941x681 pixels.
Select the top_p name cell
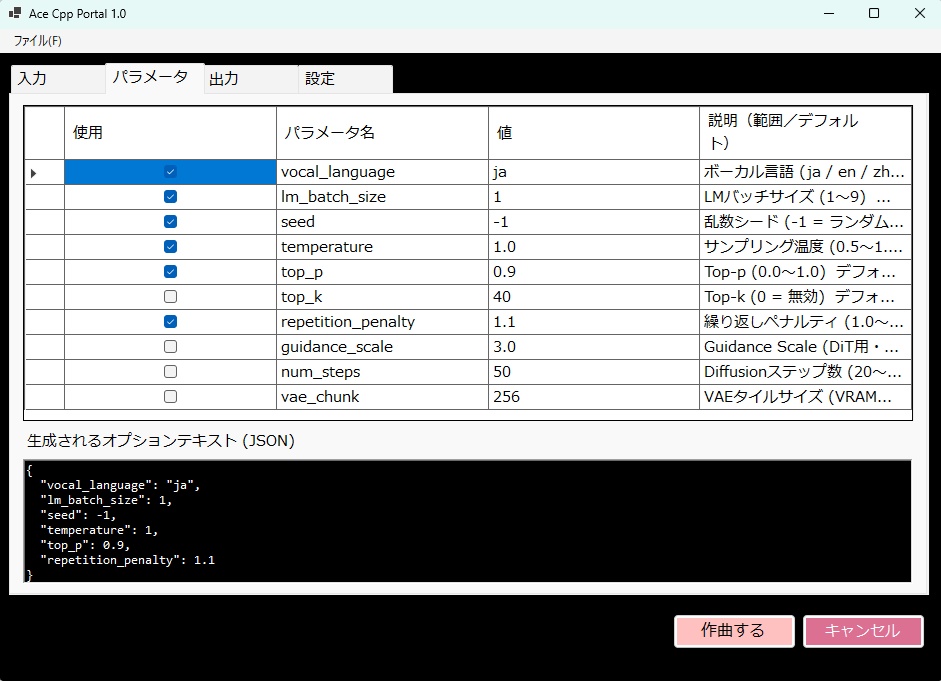382,272
